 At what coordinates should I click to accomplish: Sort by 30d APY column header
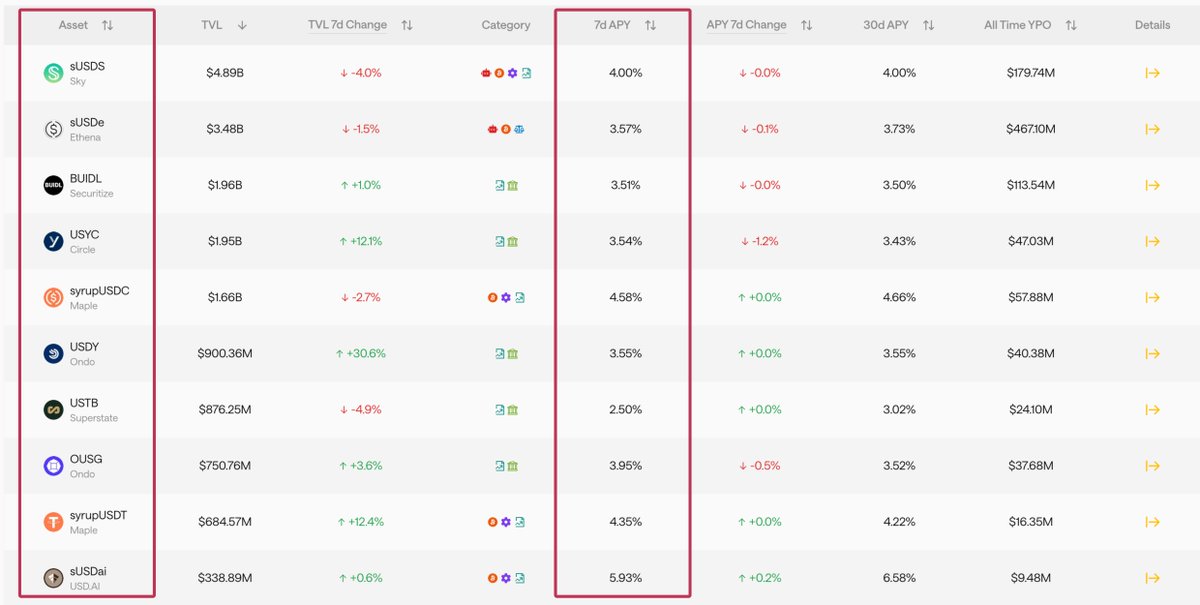point(928,26)
